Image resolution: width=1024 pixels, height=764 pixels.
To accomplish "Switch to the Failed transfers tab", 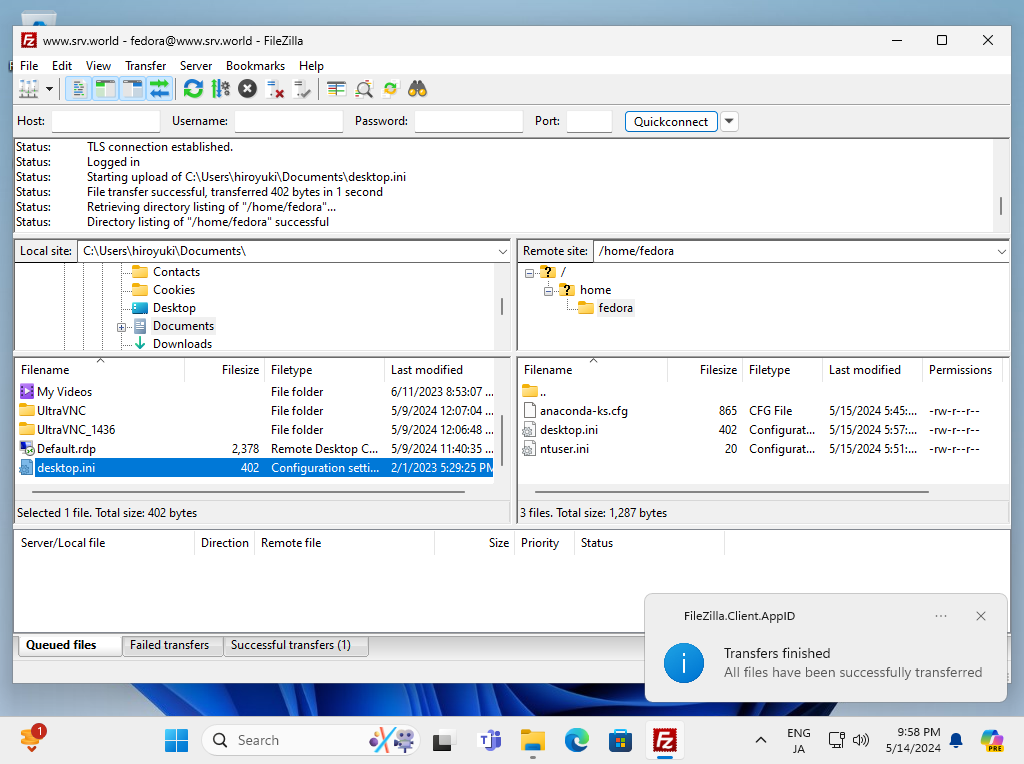I will [170, 645].
